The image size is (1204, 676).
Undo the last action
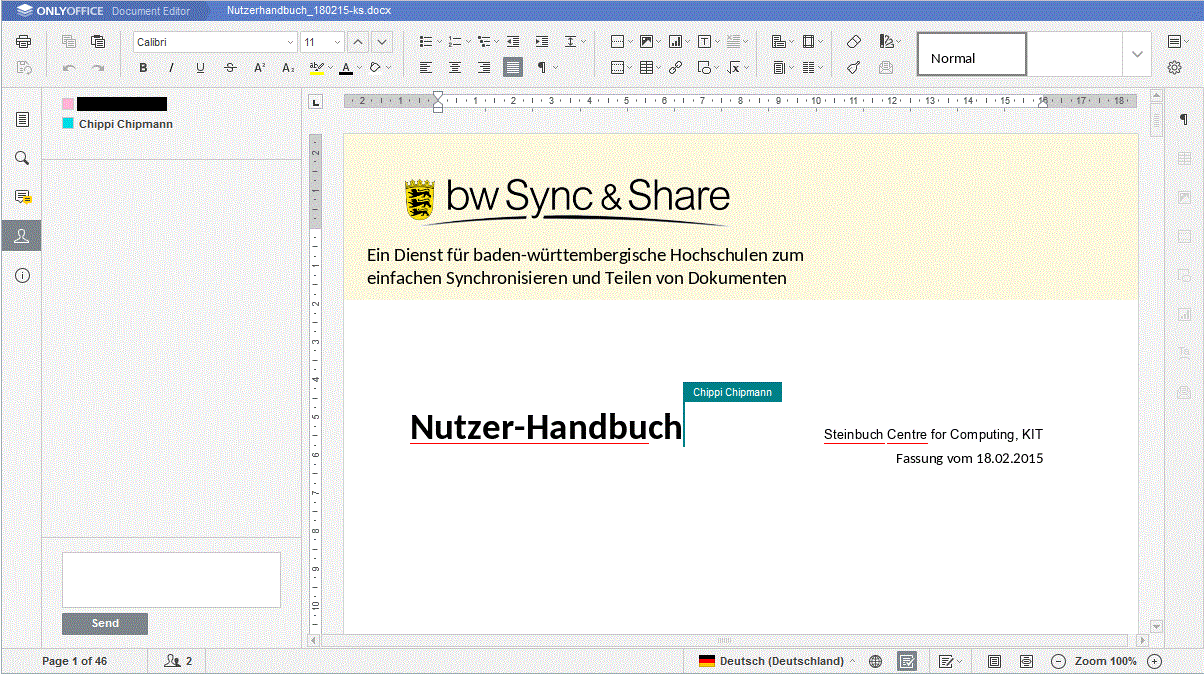click(69, 68)
